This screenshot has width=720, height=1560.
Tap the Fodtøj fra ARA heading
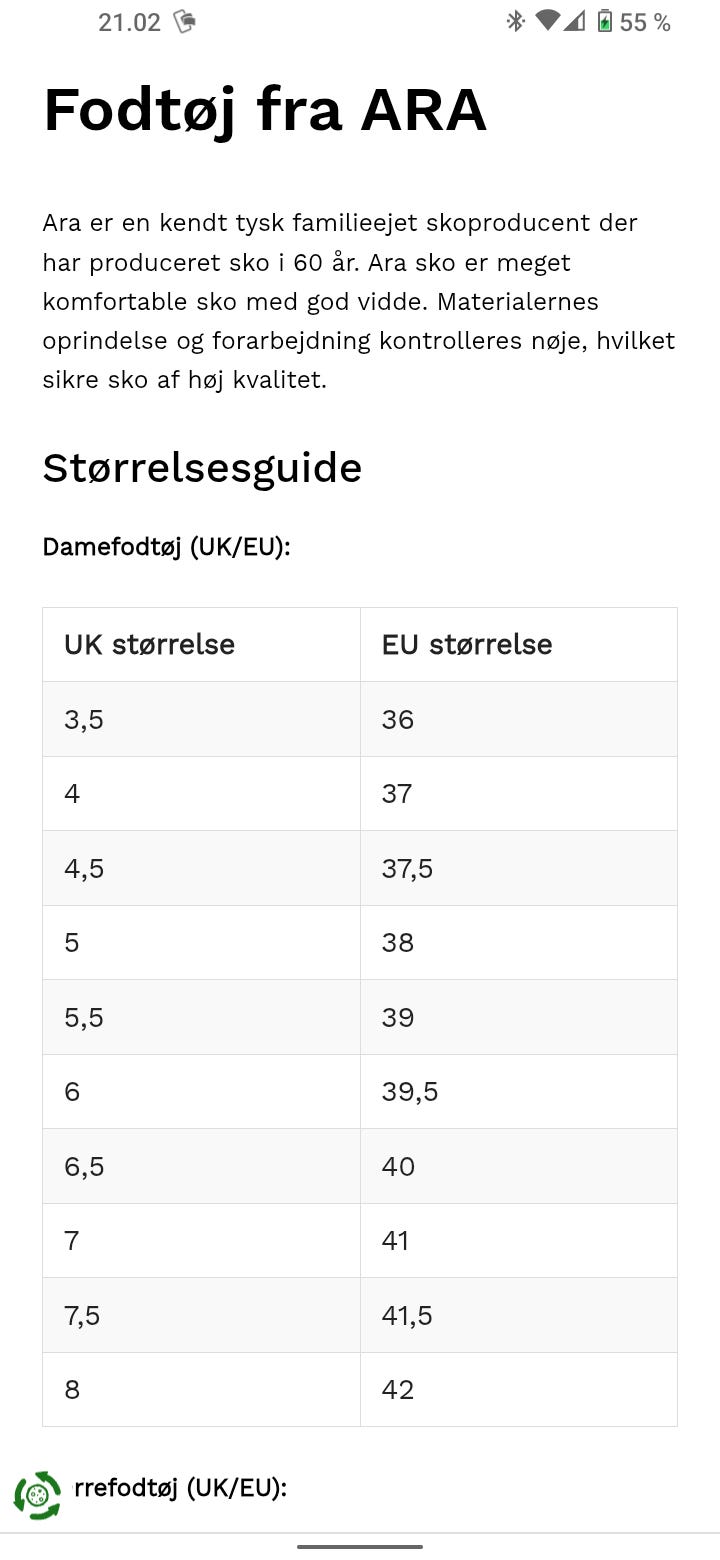265,109
